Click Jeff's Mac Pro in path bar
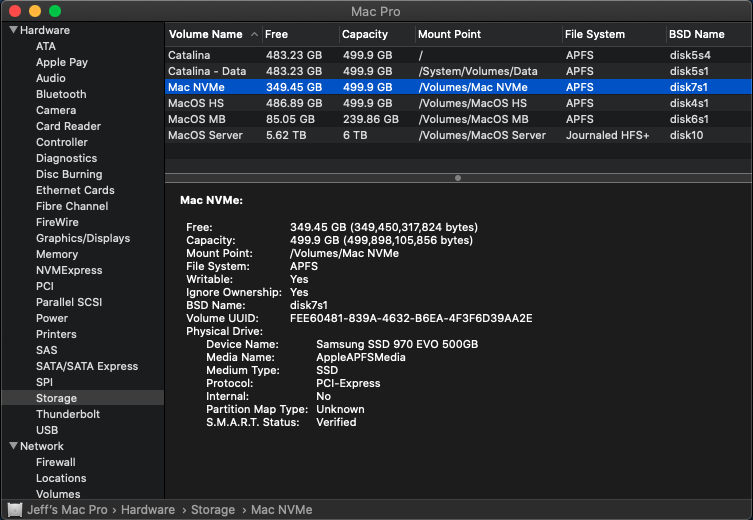 pyautogui.click(x=67, y=509)
